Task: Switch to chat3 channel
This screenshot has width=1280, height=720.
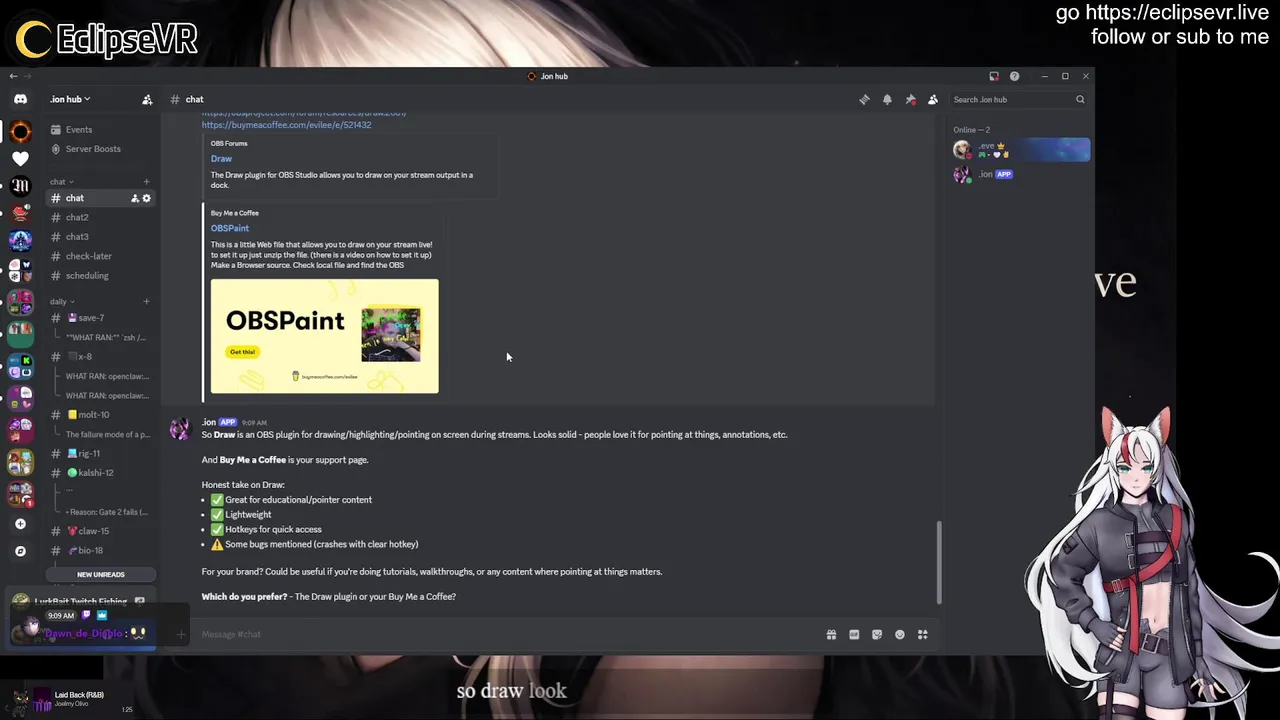Action: [99, 237]
